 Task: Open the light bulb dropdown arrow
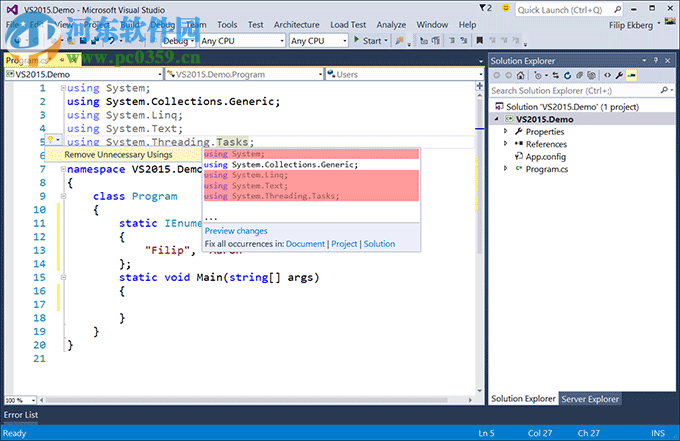tap(58, 140)
